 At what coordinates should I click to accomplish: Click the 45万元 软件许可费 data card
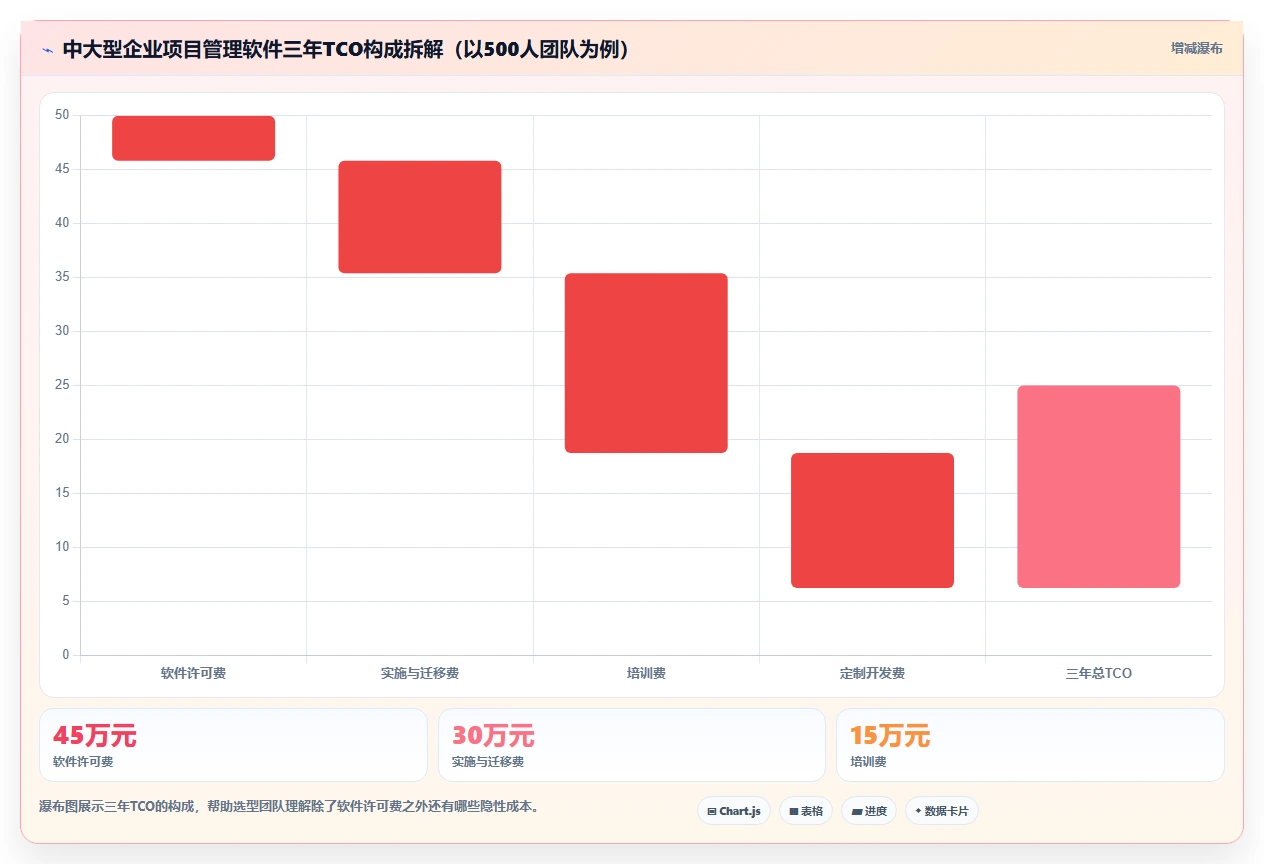point(233,745)
